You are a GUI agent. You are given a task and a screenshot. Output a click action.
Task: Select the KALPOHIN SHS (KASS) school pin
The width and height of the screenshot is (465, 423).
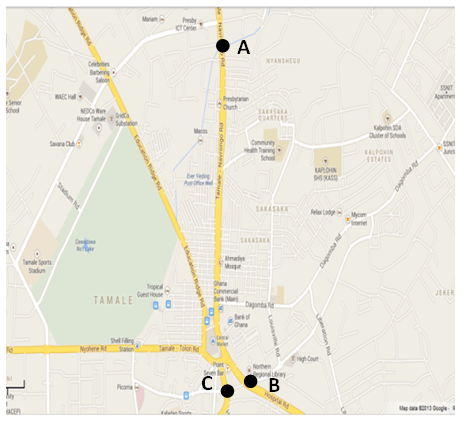coord(325,162)
